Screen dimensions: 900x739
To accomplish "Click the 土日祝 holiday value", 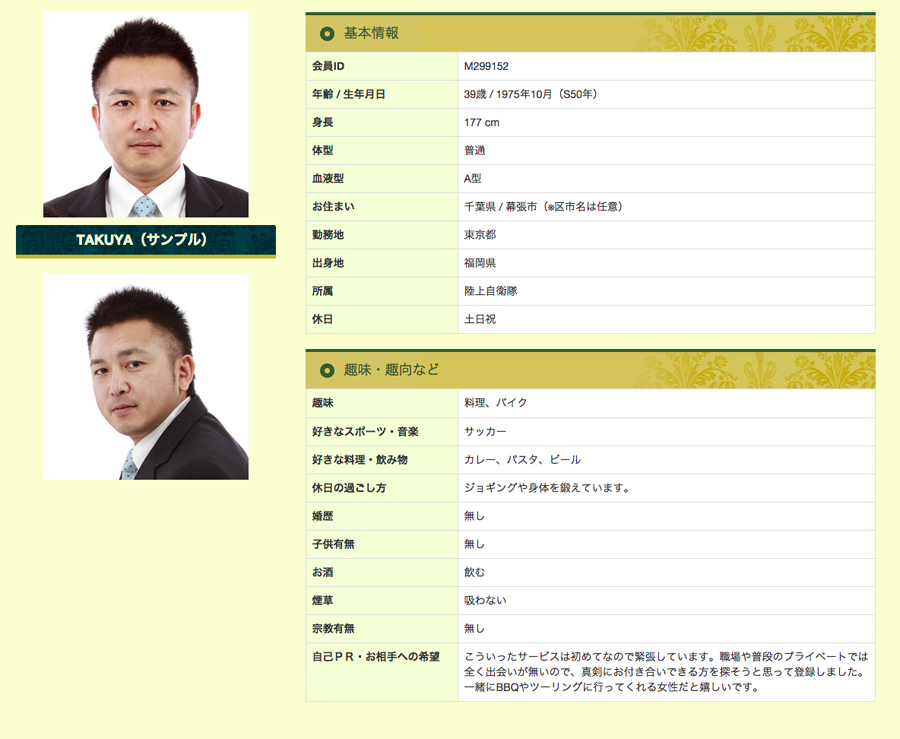I will [480, 319].
